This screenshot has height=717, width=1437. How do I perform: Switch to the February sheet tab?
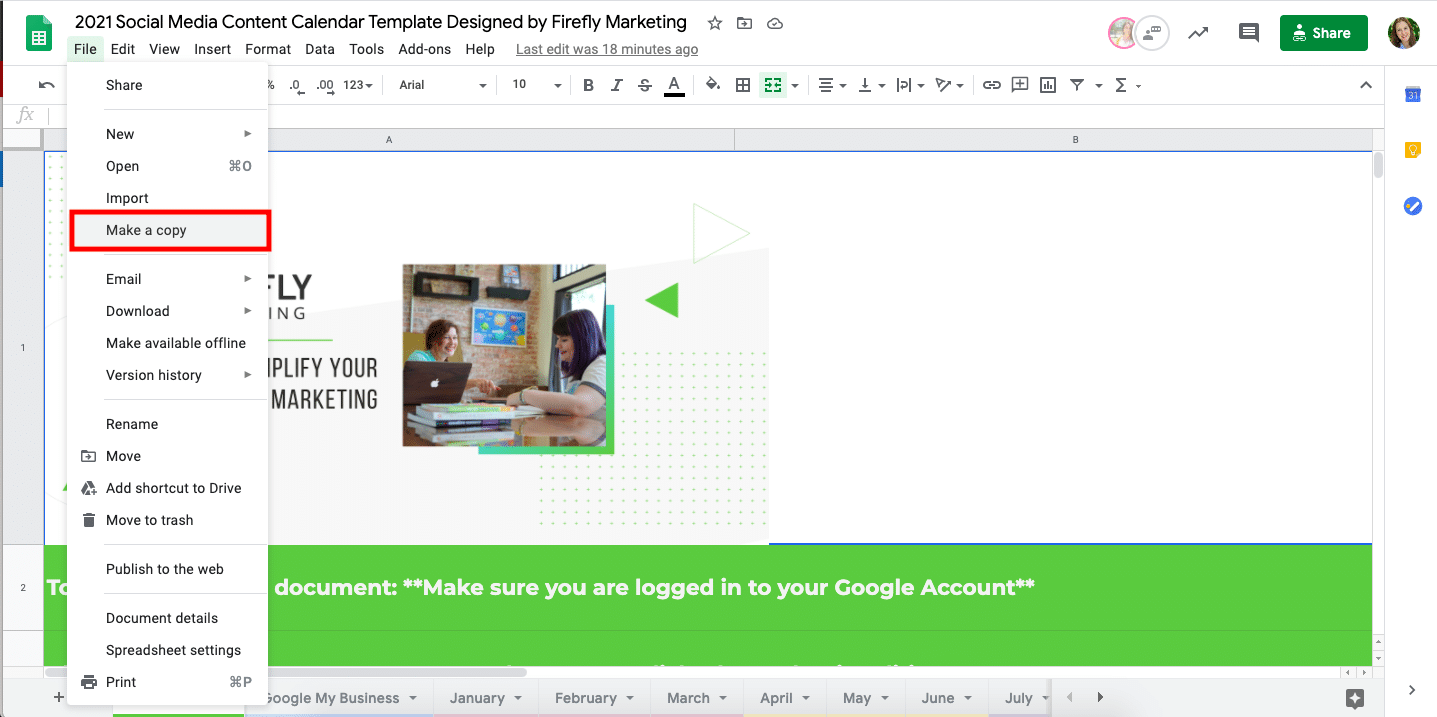click(x=594, y=698)
